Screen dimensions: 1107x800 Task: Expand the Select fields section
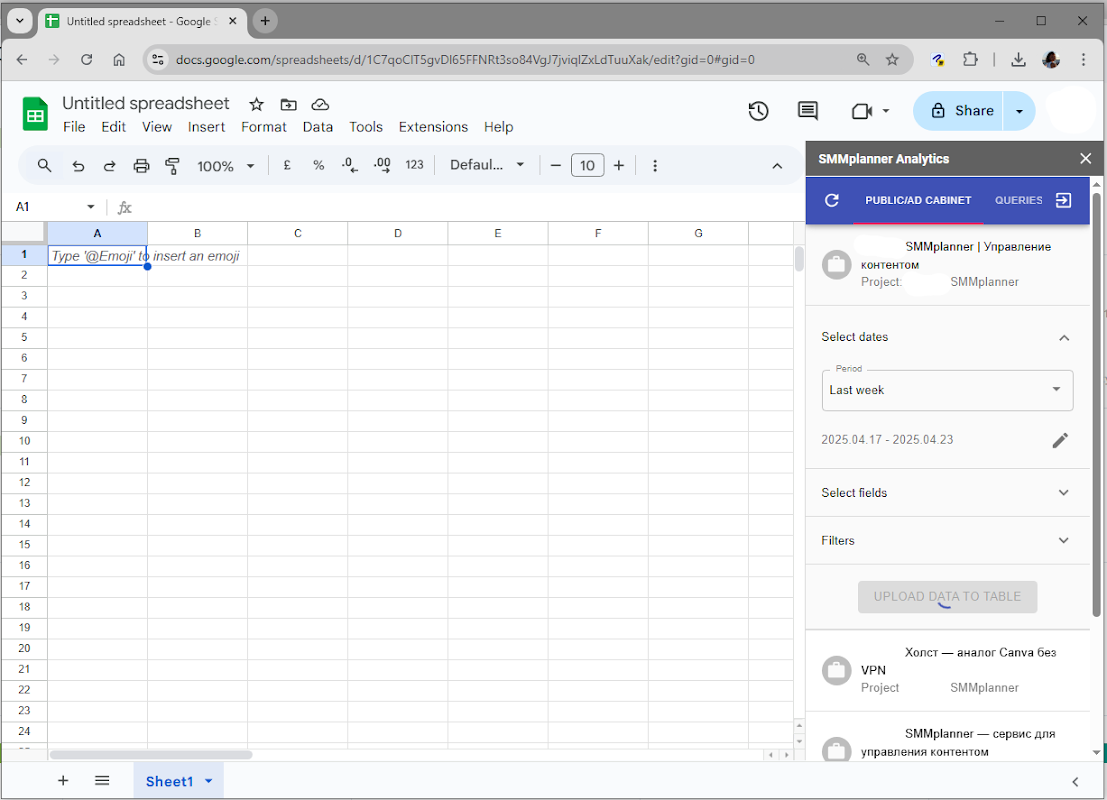point(1064,493)
